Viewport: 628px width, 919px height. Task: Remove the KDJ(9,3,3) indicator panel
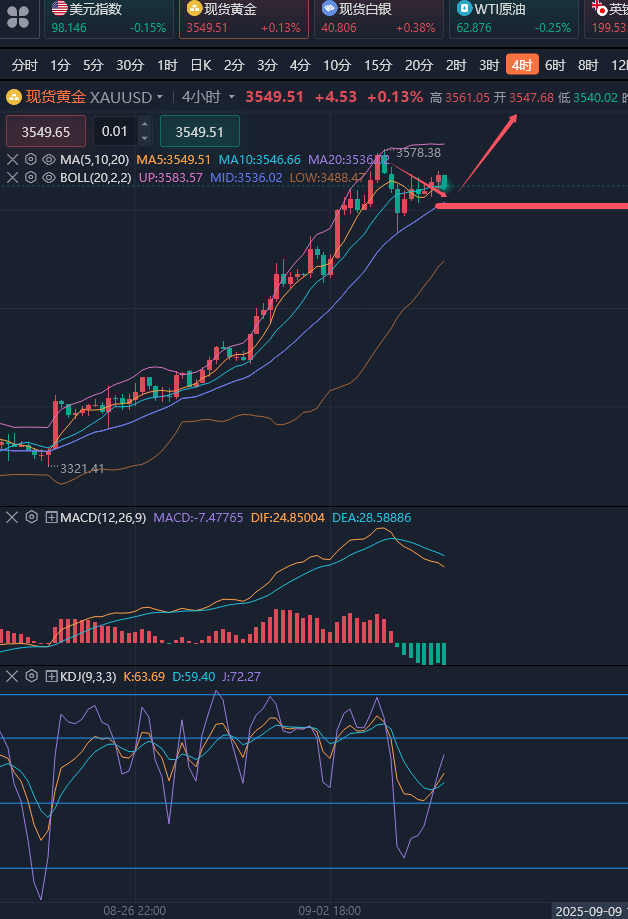point(12,676)
